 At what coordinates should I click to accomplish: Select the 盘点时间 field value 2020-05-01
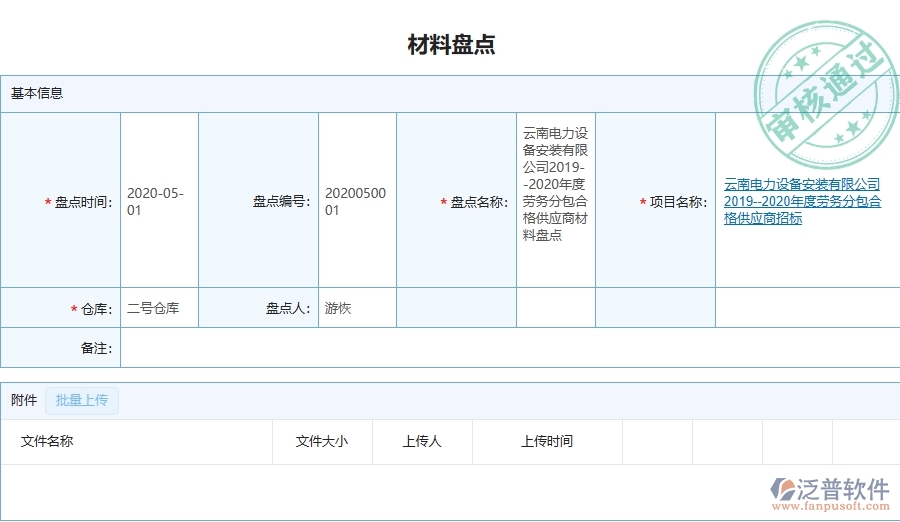point(156,202)
